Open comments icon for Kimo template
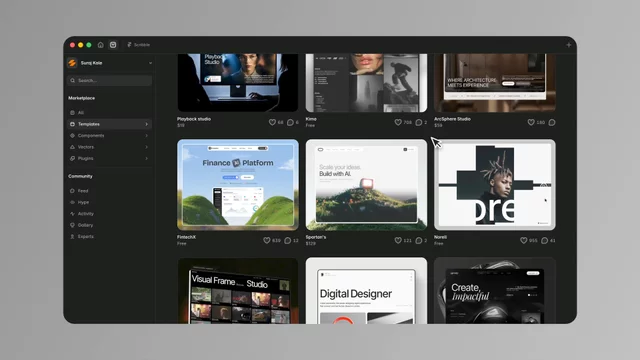 (419, 122)
